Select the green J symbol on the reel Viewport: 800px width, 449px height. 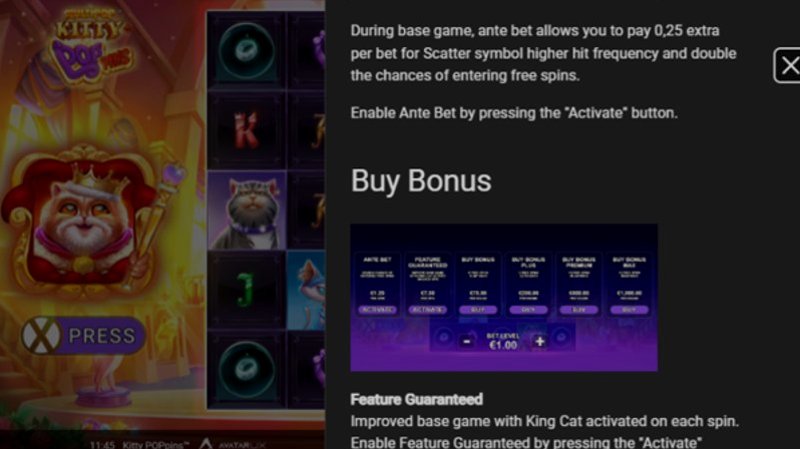click(246, 290)
